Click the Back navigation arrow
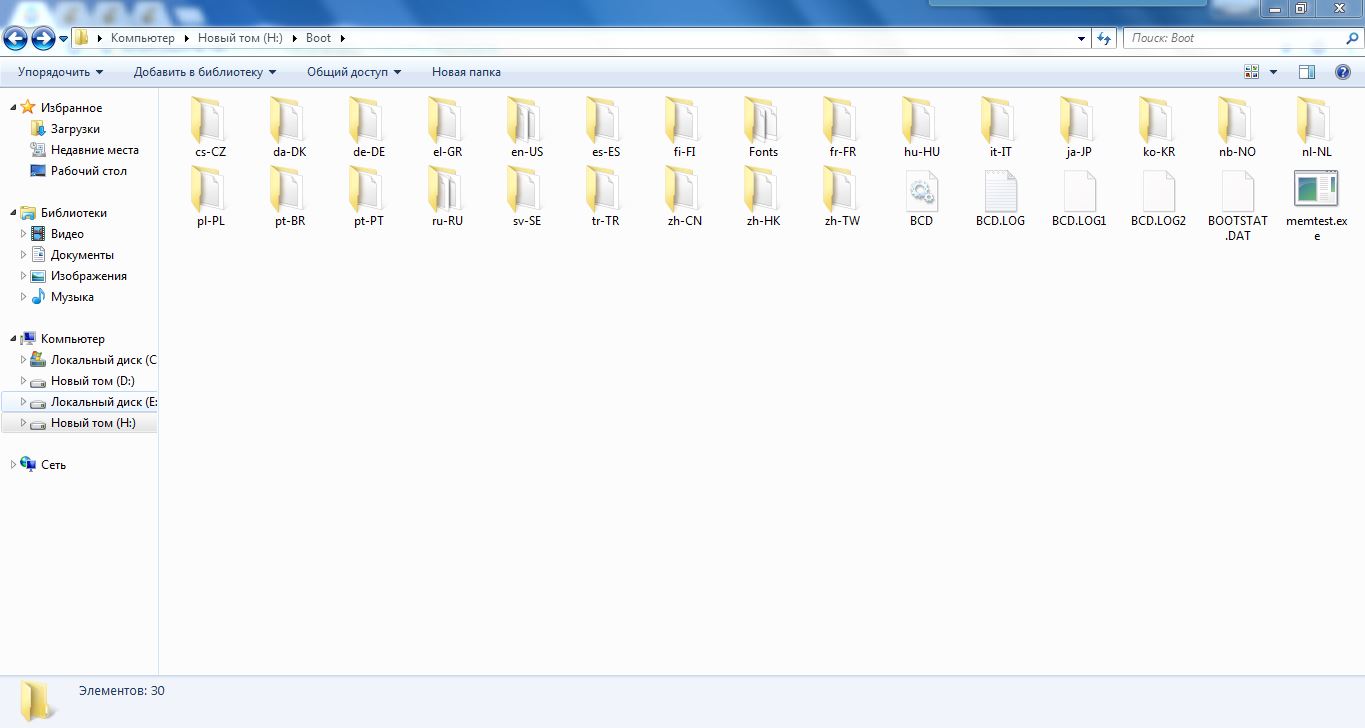Image resolution: width=1365 pixels, height=728 pixels. pyautogui.click(x=16, y=39)
